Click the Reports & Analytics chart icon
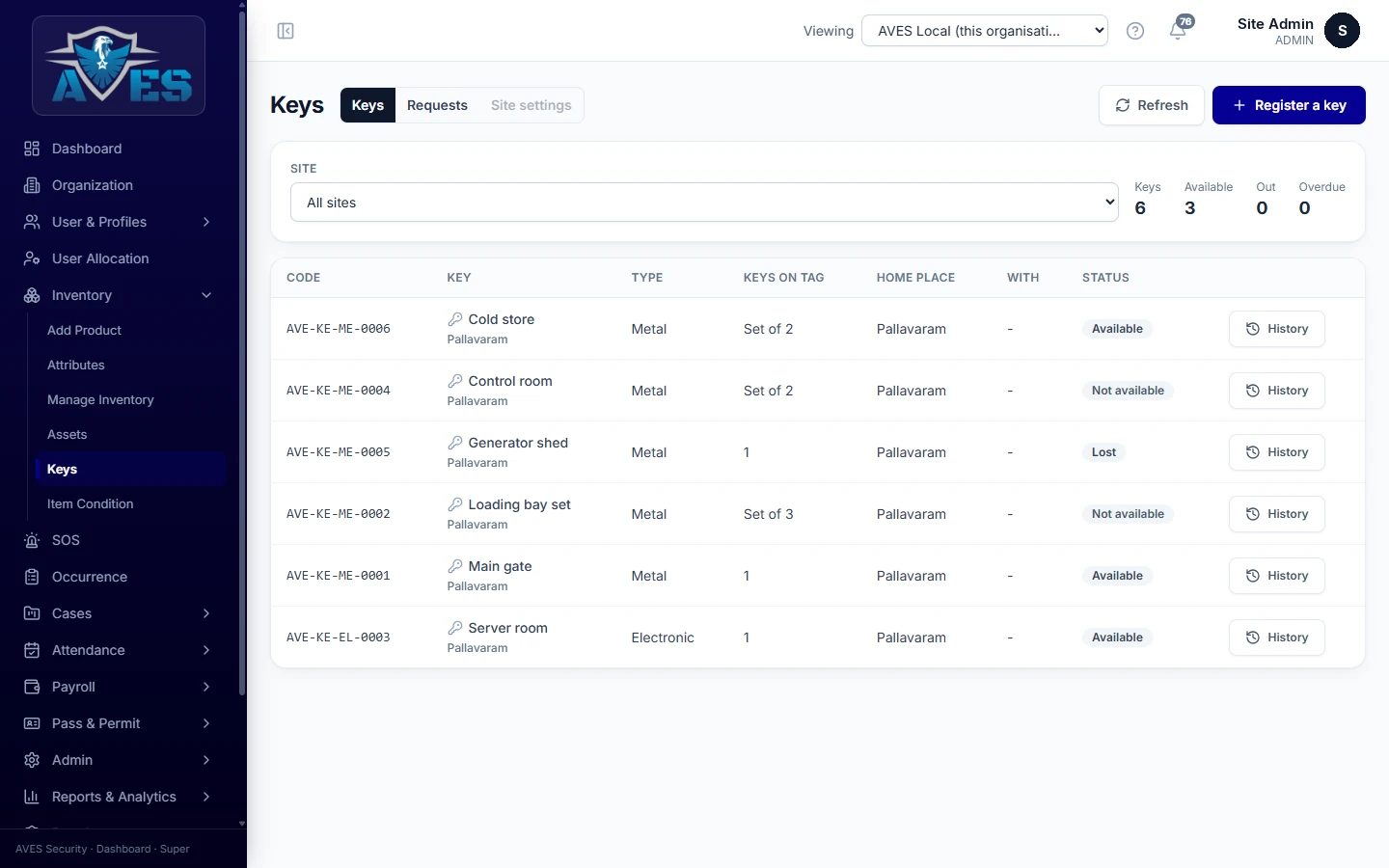Screen dimensions: 1389x868 pyautogui.click(x=32, y=797)
